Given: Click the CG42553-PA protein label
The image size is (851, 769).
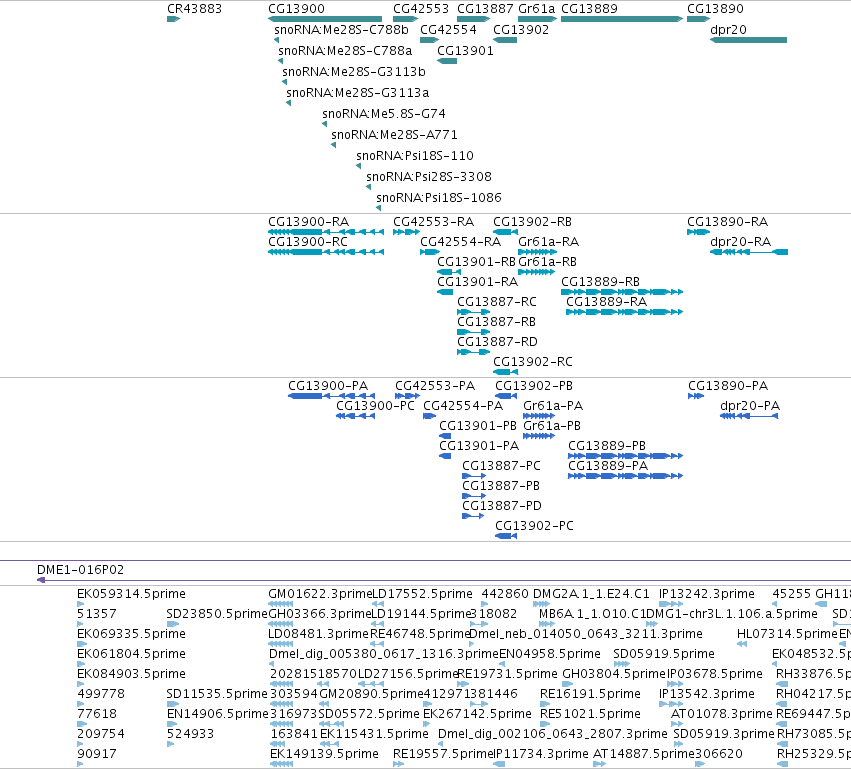Looking at the screenshot, I should pos(435,385).
